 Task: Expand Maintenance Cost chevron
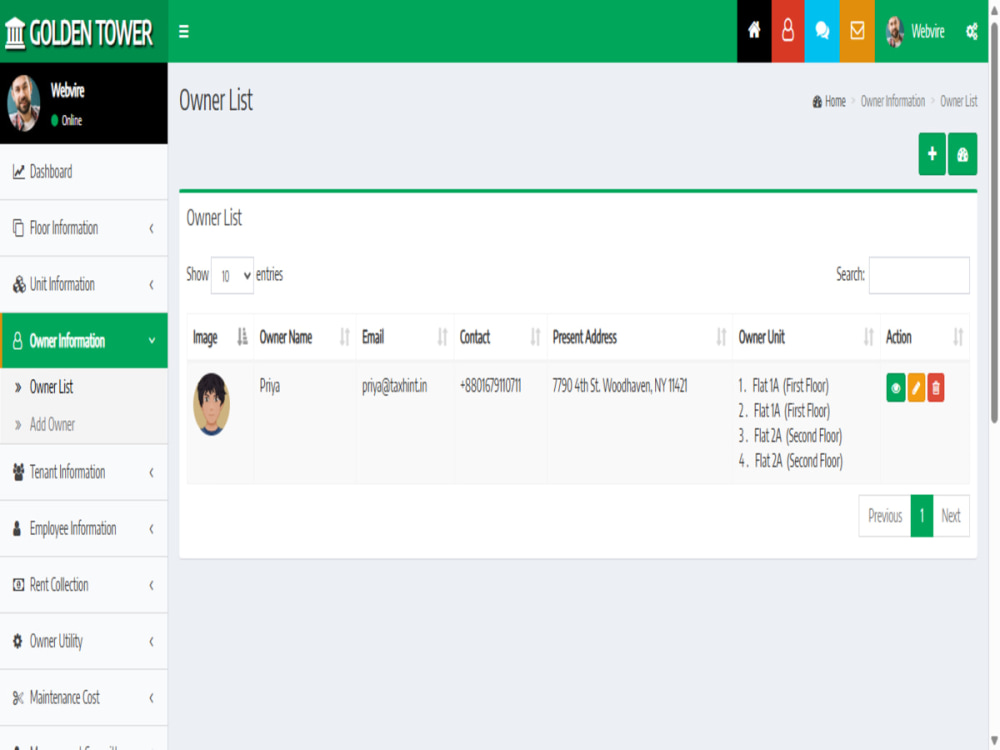point(151,698)
